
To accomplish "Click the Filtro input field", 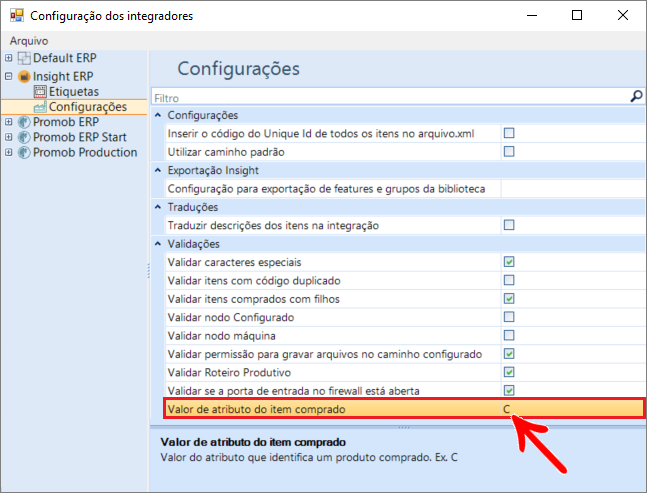I will pos(390,98).
